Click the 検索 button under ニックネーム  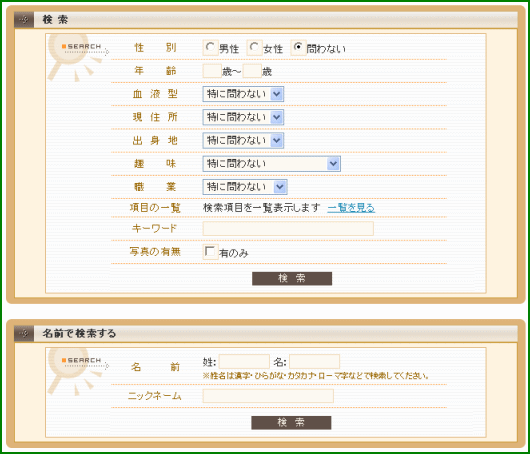(291, 423)
